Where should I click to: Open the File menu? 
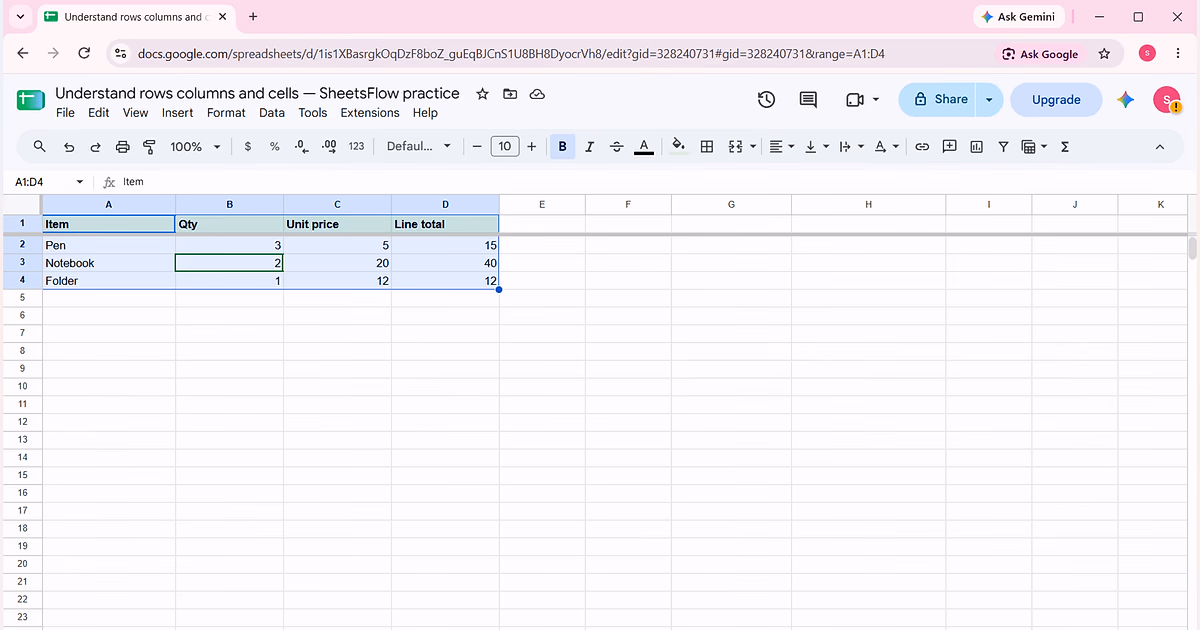coord(65,113)
